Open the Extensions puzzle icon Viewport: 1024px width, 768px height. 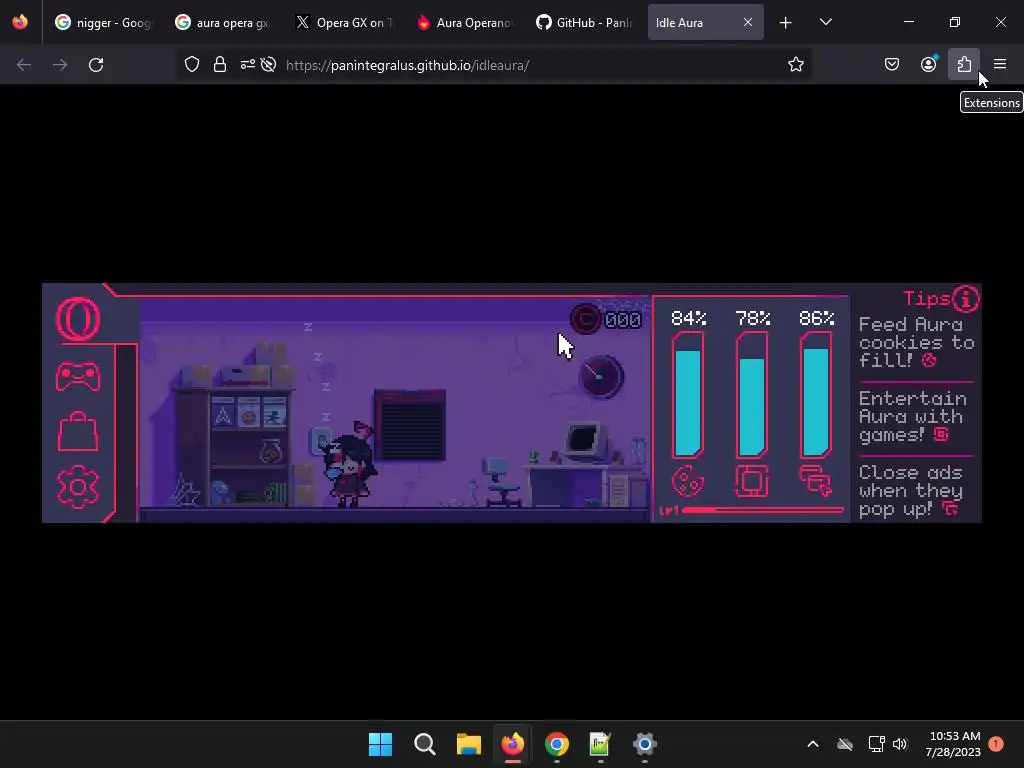964,65
